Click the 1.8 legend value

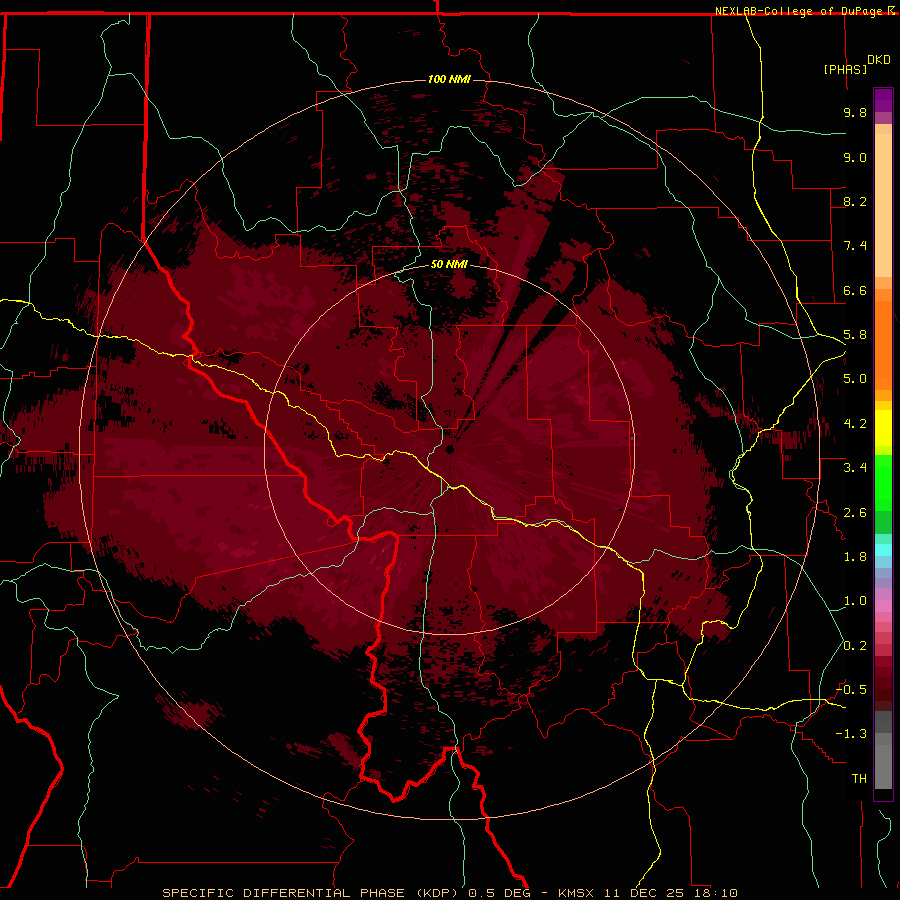(x=855, y=557)
